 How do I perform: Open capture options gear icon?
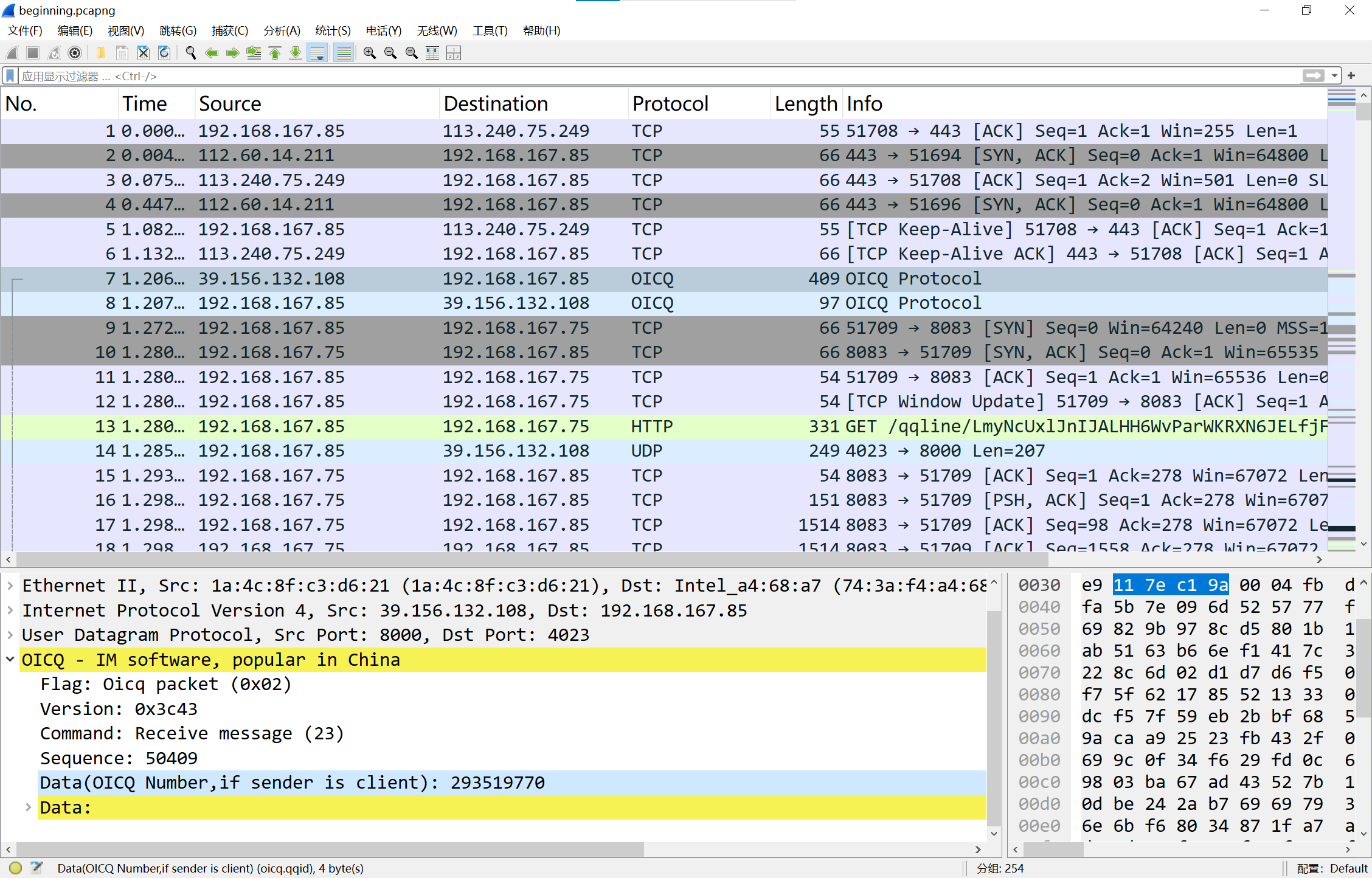pos(75,54)
